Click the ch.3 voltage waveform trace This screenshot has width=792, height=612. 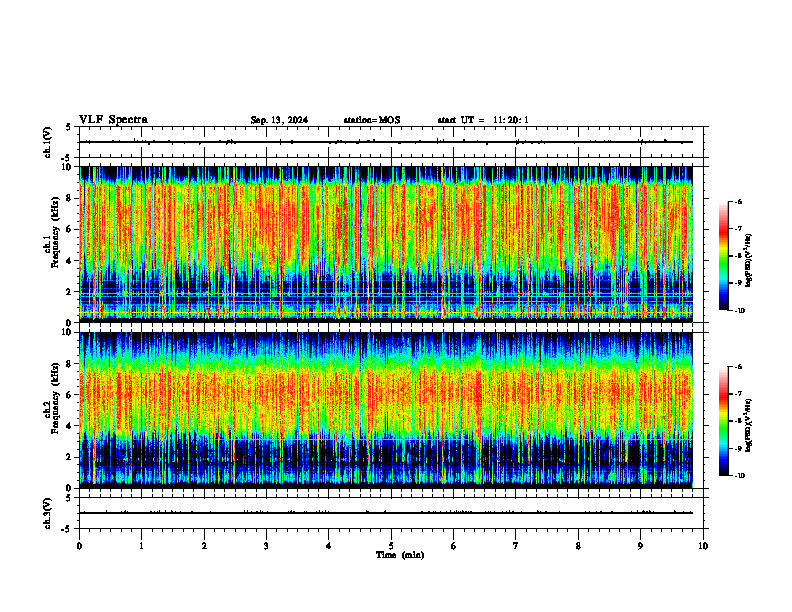(x=386, y=513)
